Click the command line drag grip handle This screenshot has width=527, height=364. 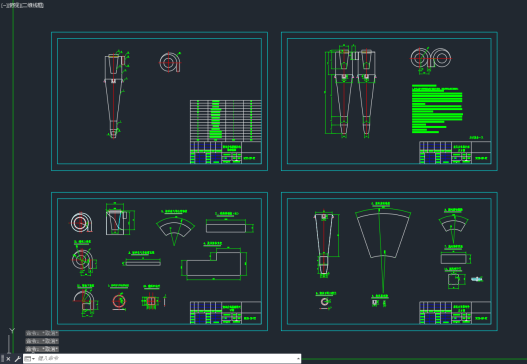[x=2, y=359]
